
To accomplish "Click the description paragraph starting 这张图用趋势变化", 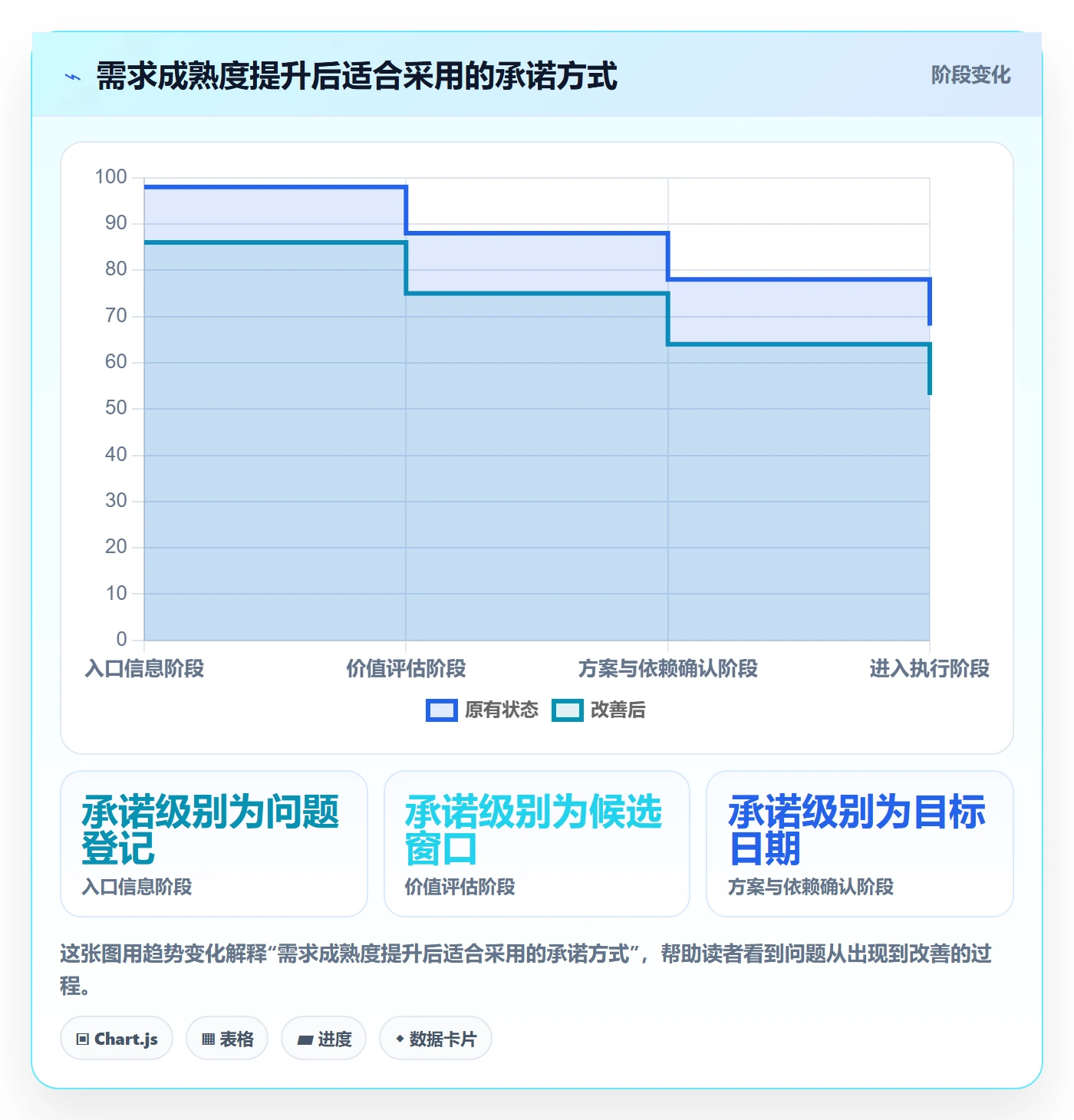I will [526, 970].
